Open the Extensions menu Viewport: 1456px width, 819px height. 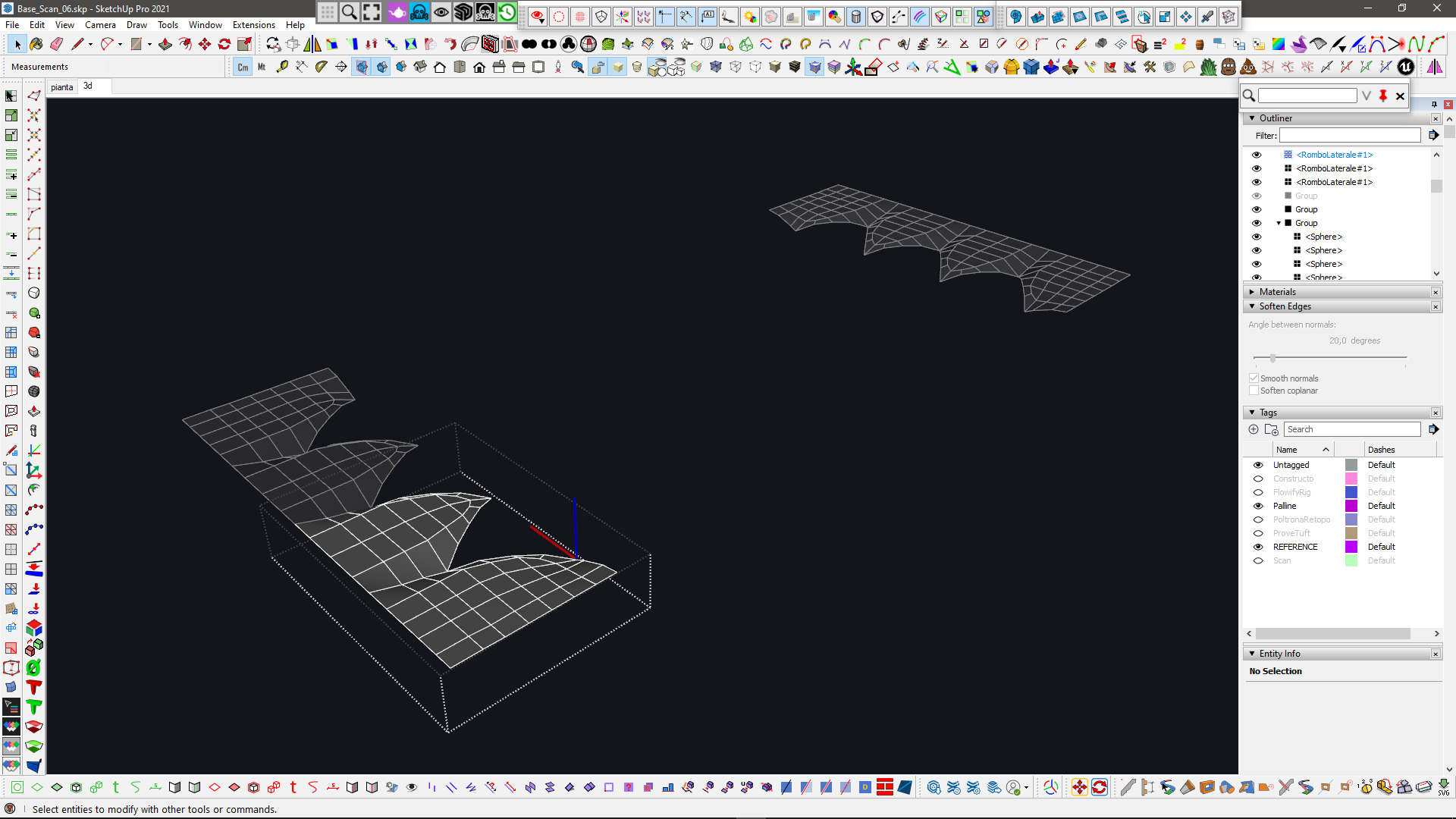coord(253,25)
